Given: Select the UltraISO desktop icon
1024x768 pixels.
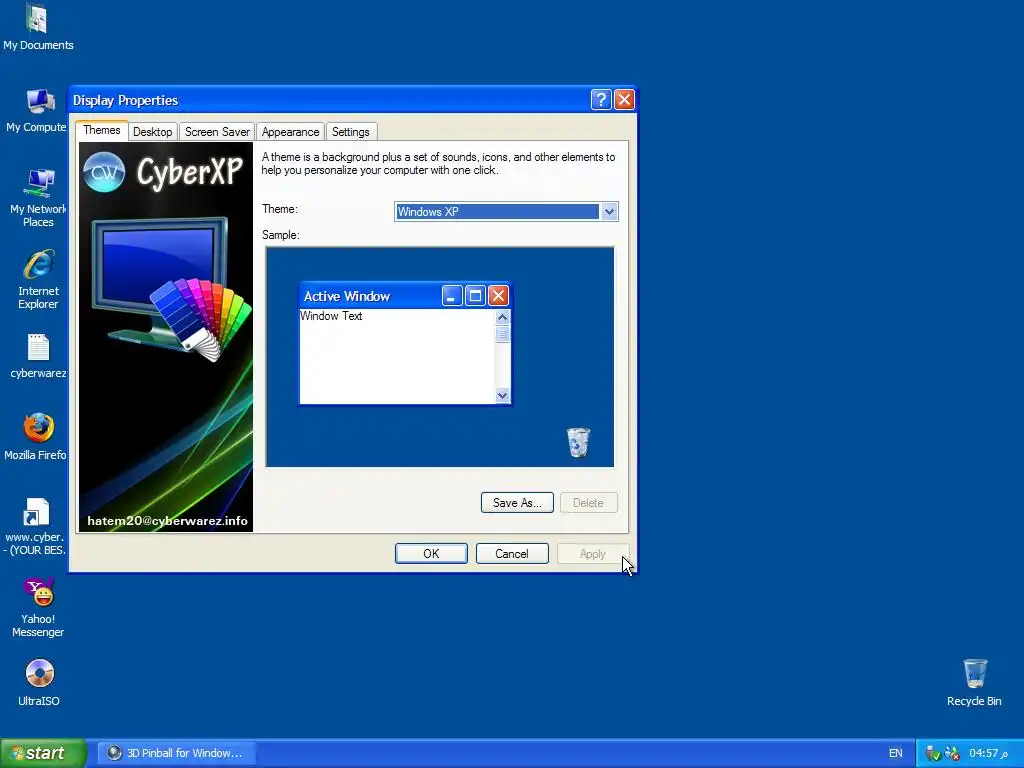Looking at the screenshot, I should pos(39,682).
